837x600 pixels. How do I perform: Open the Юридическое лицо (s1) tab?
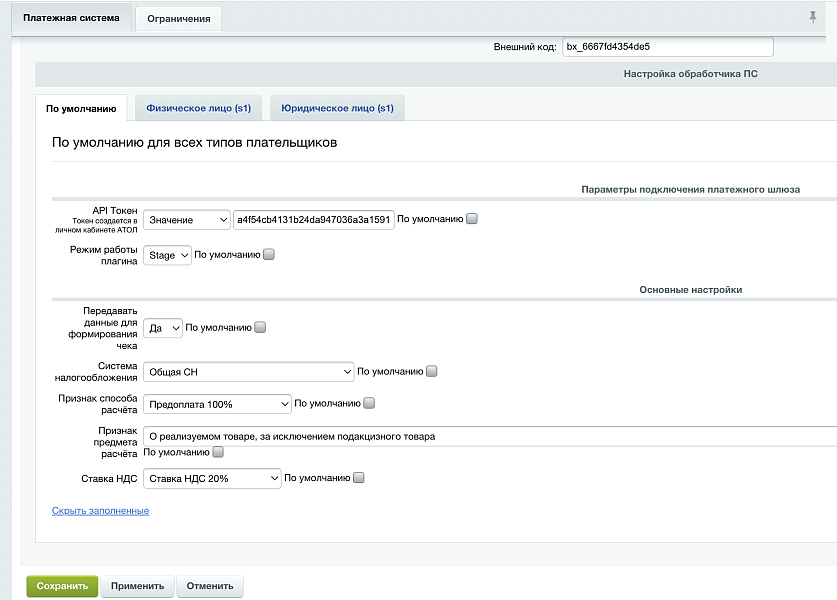[337, 108]
